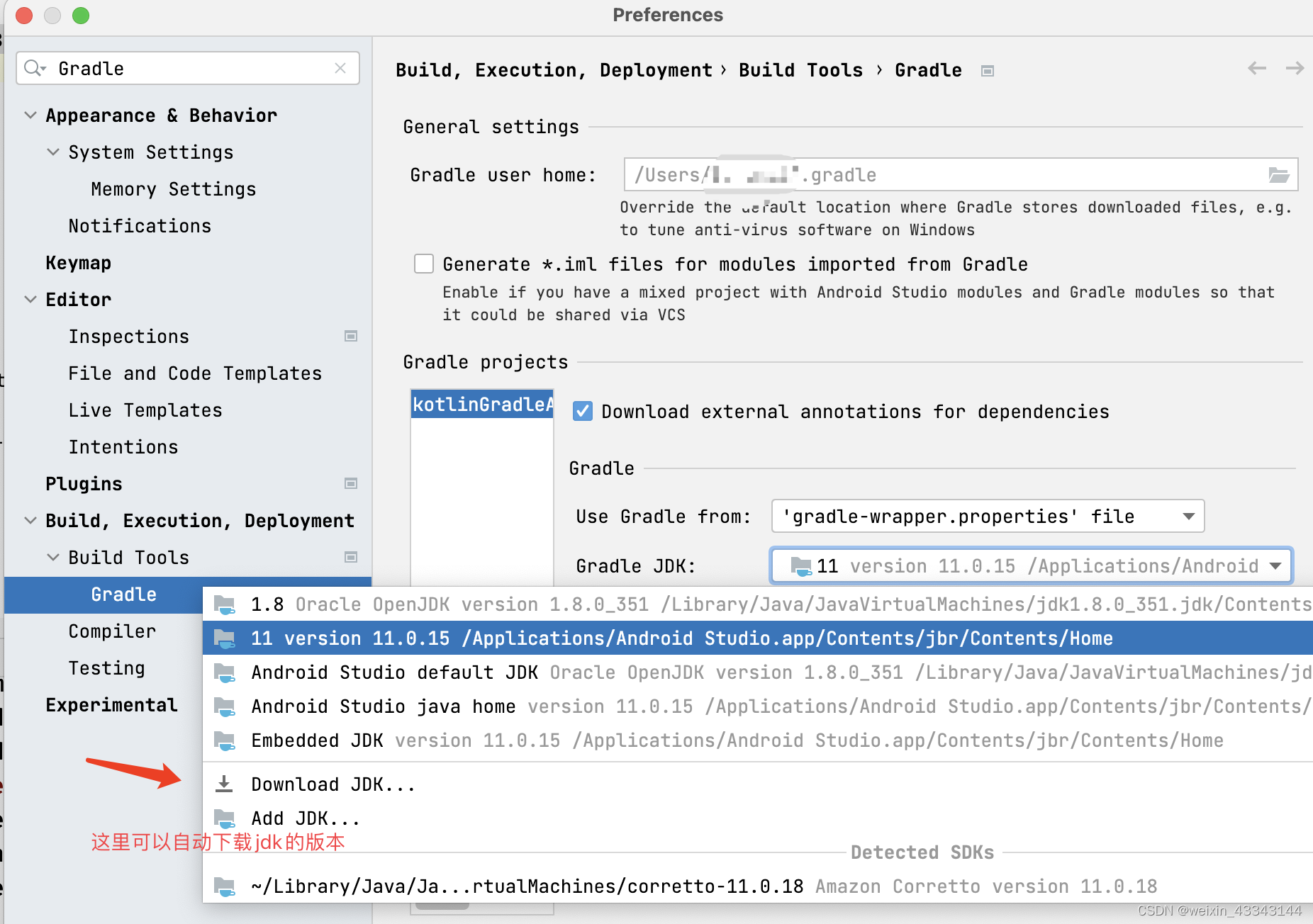Choose Embedded JDK option
The width and height of the screenshot is (1313, 924).
(758, 740)
